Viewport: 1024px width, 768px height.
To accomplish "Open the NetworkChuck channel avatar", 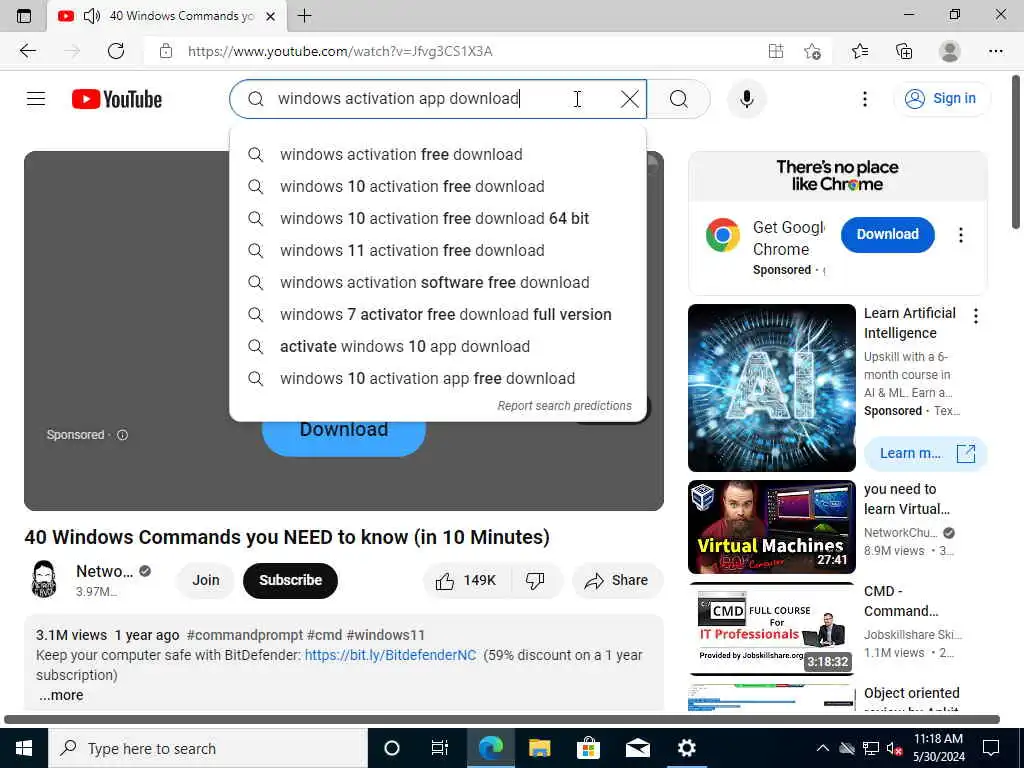I will 44,579.
